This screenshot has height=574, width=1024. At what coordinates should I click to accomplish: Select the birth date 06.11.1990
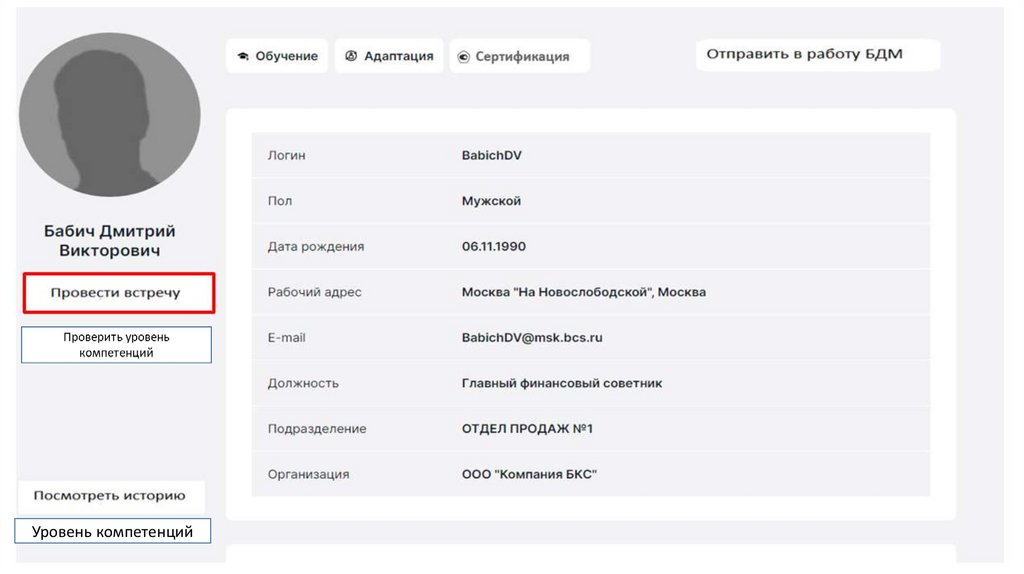tap(494, 247)
